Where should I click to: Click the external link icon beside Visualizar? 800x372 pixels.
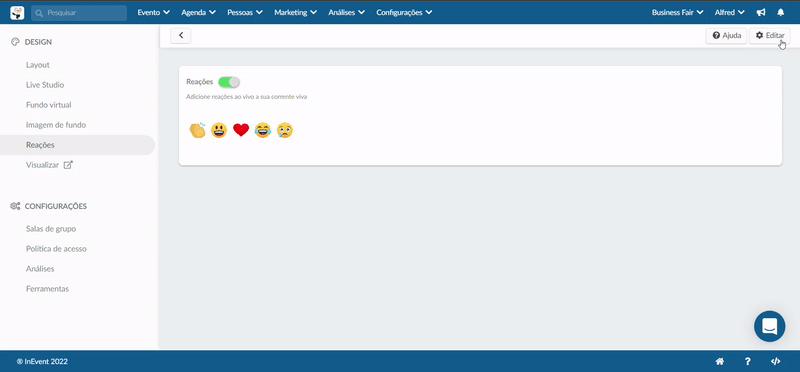(68, 165)
